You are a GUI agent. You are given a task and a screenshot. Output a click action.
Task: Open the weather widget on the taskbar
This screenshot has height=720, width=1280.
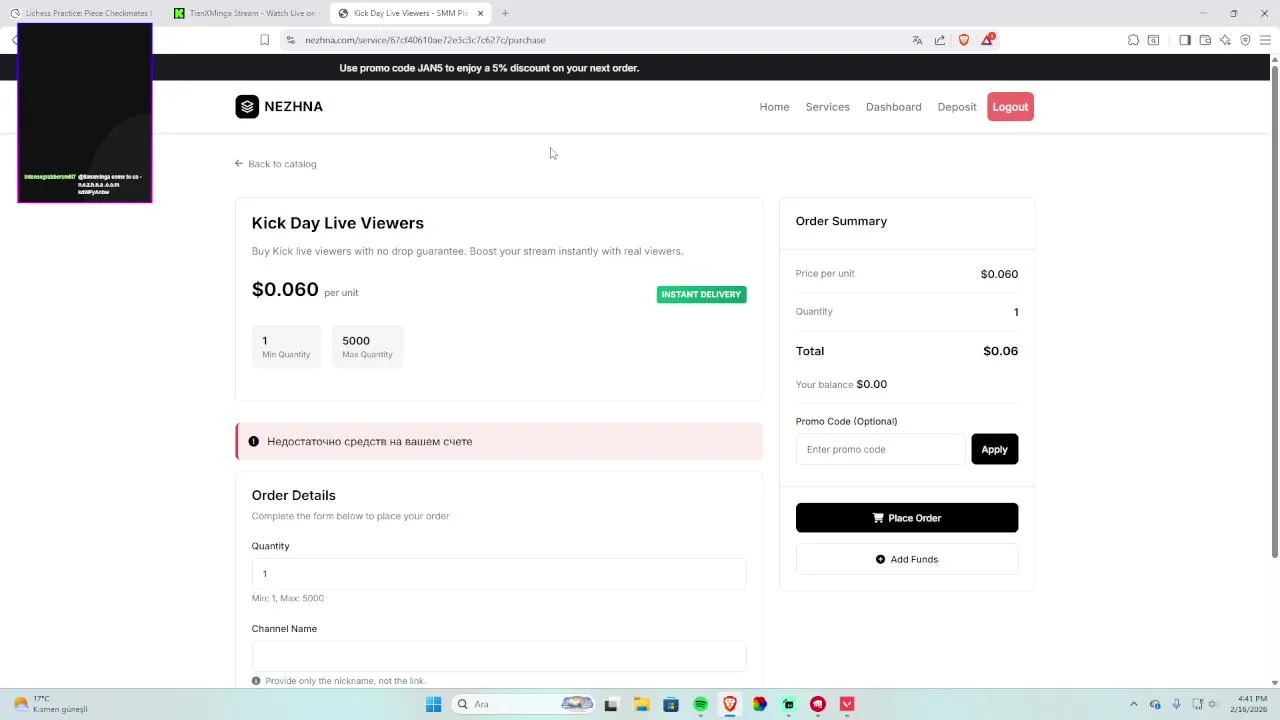point(52,704)
